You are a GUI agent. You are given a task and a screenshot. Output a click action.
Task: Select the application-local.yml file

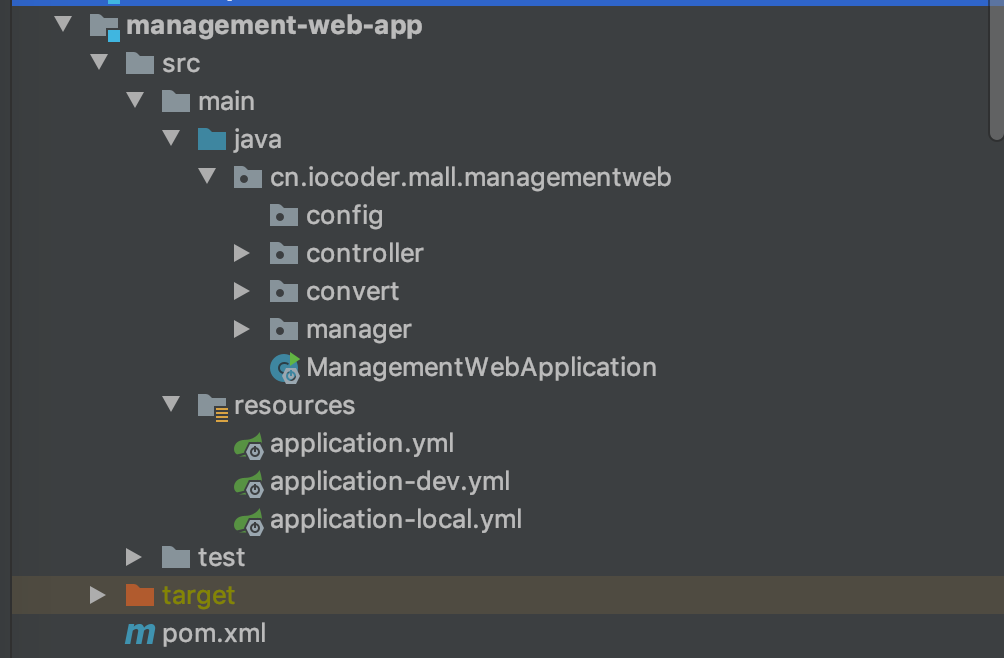pos(395,520)
